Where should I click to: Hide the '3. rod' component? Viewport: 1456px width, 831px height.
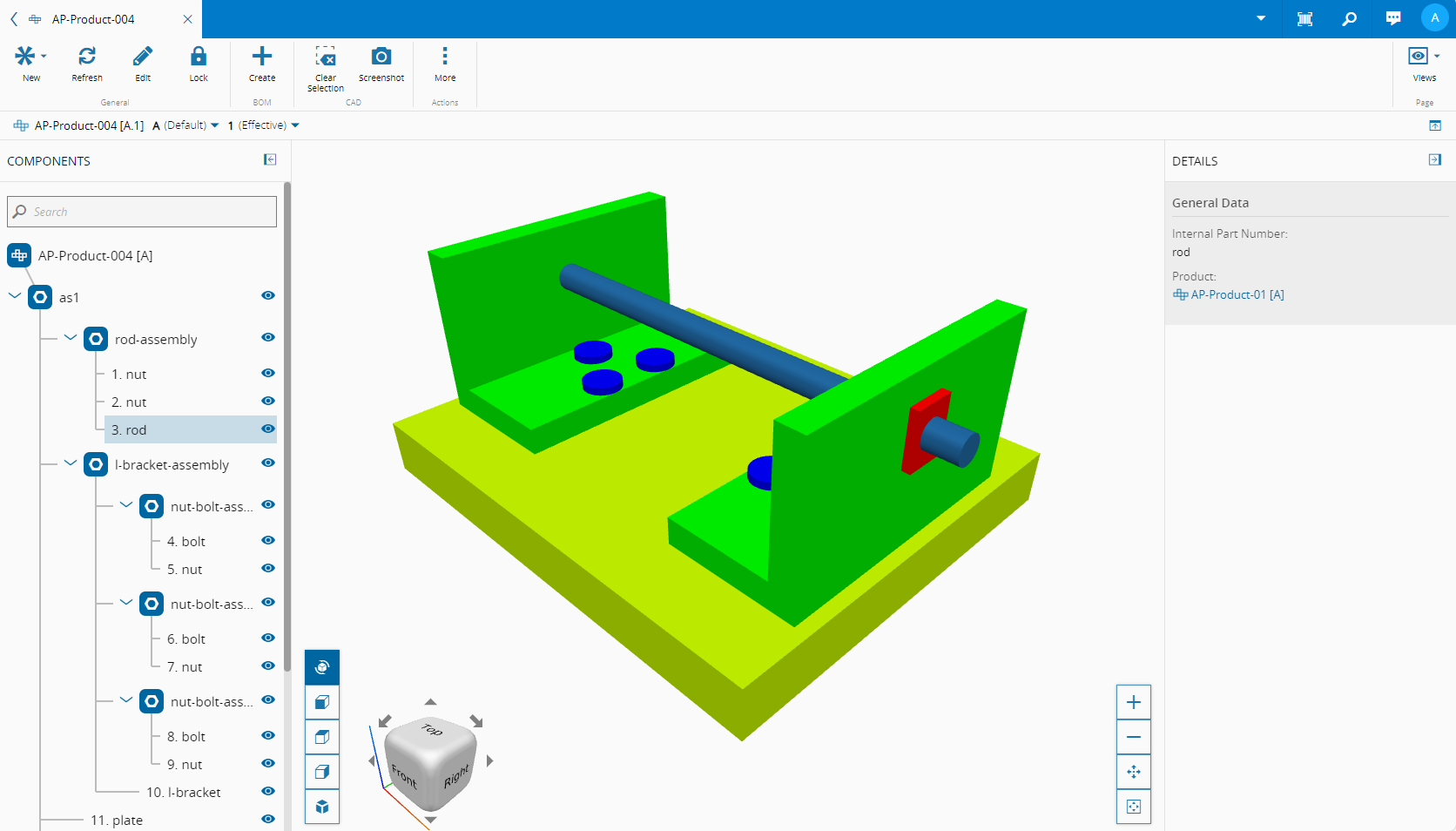[x=268, y=429]
